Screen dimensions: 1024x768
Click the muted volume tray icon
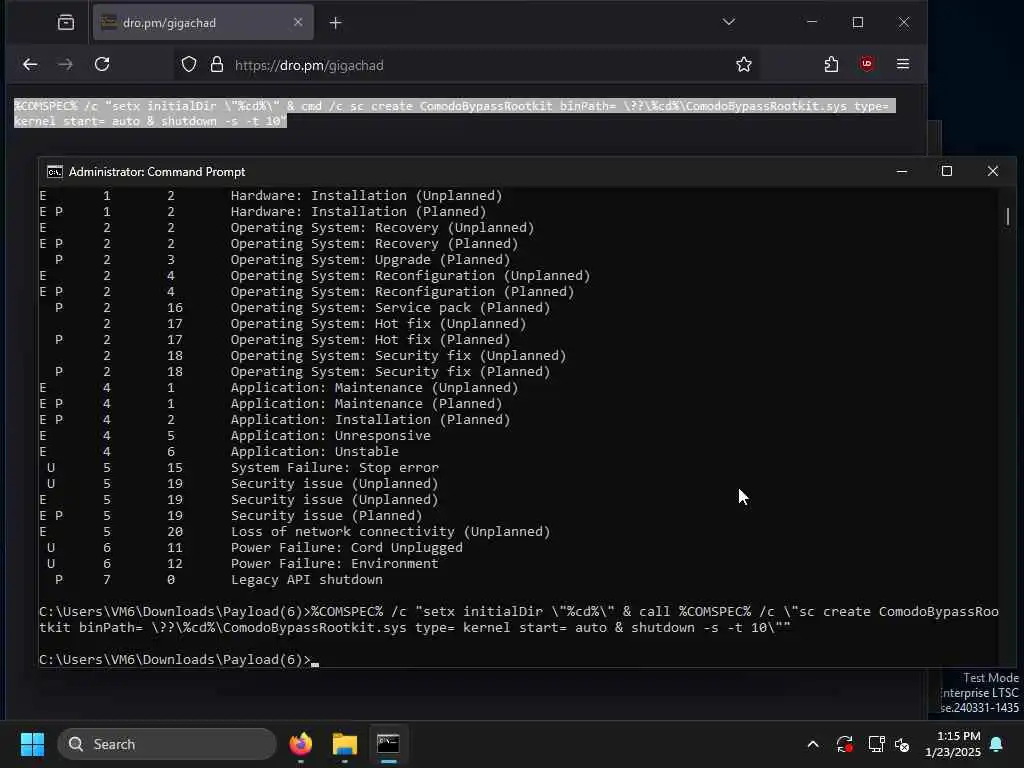click(903, 744)
